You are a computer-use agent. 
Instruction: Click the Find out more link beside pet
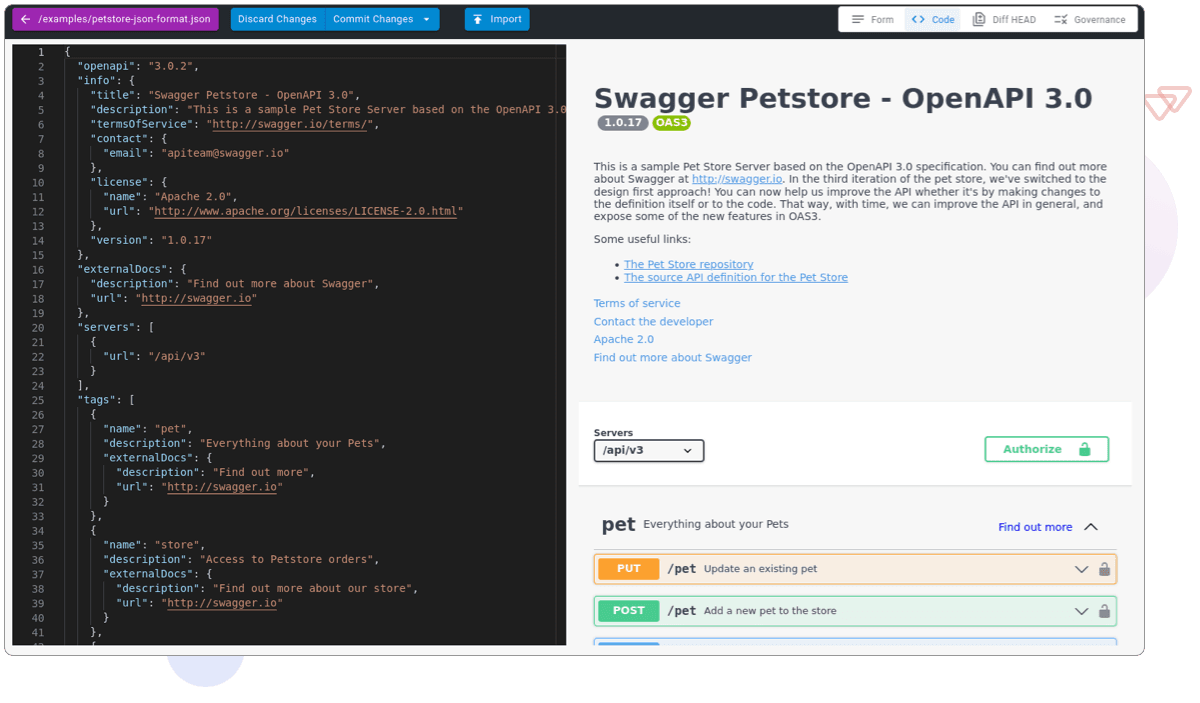(x=1035, y=527)
